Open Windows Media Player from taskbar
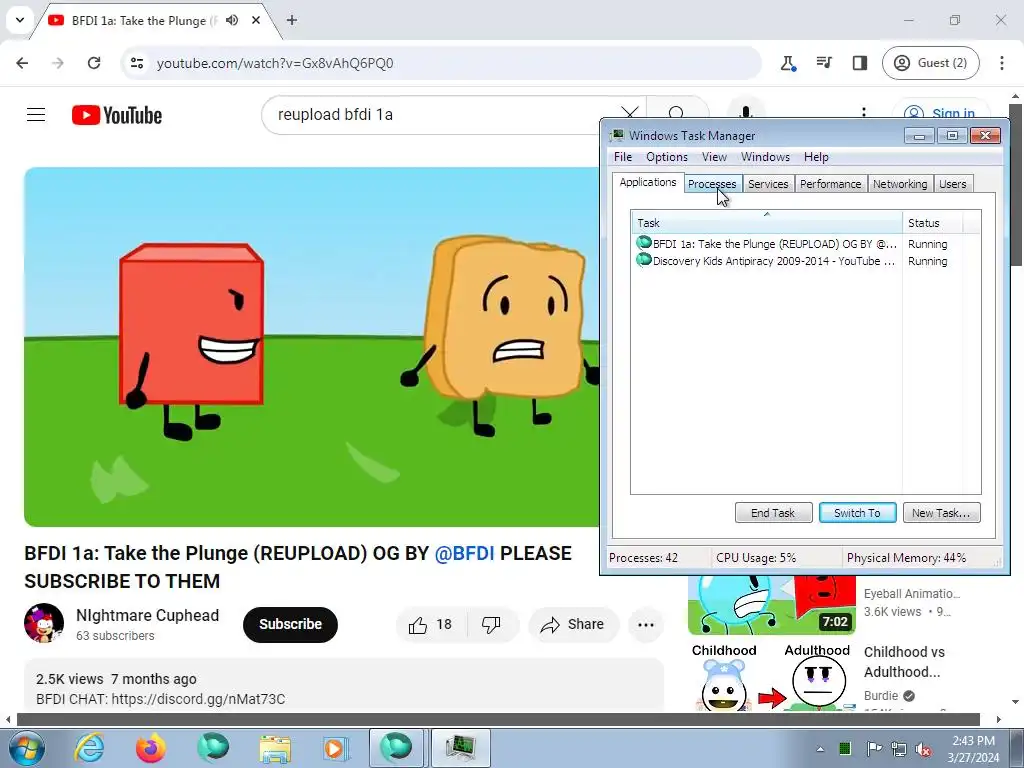The width and height of the screenshot is (1024, 768). pos(336,748)
